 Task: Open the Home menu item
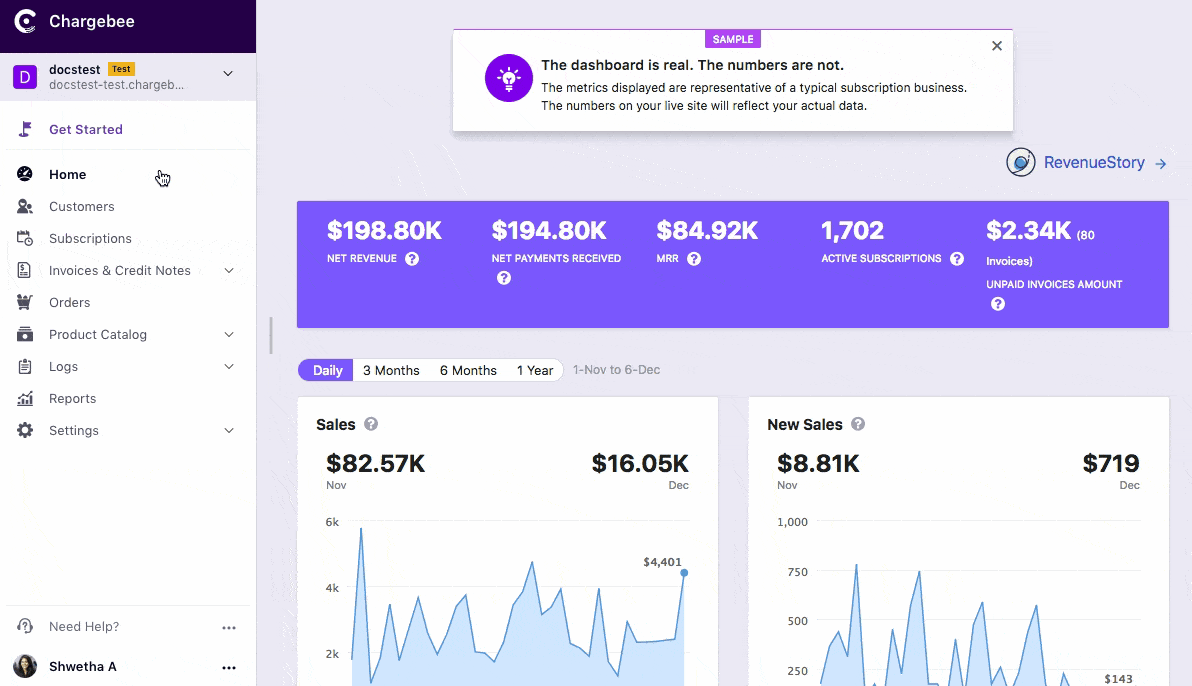(68, 175)
